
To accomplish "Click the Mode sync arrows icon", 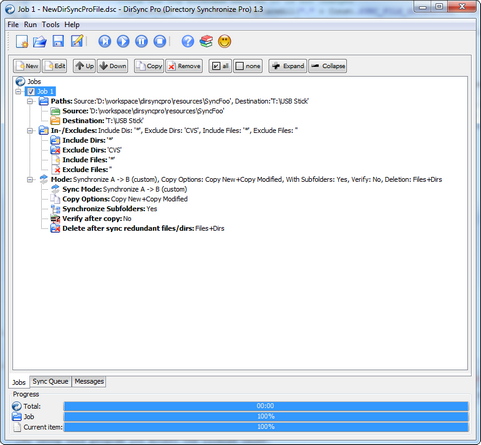I will click(x=44, y=179).
